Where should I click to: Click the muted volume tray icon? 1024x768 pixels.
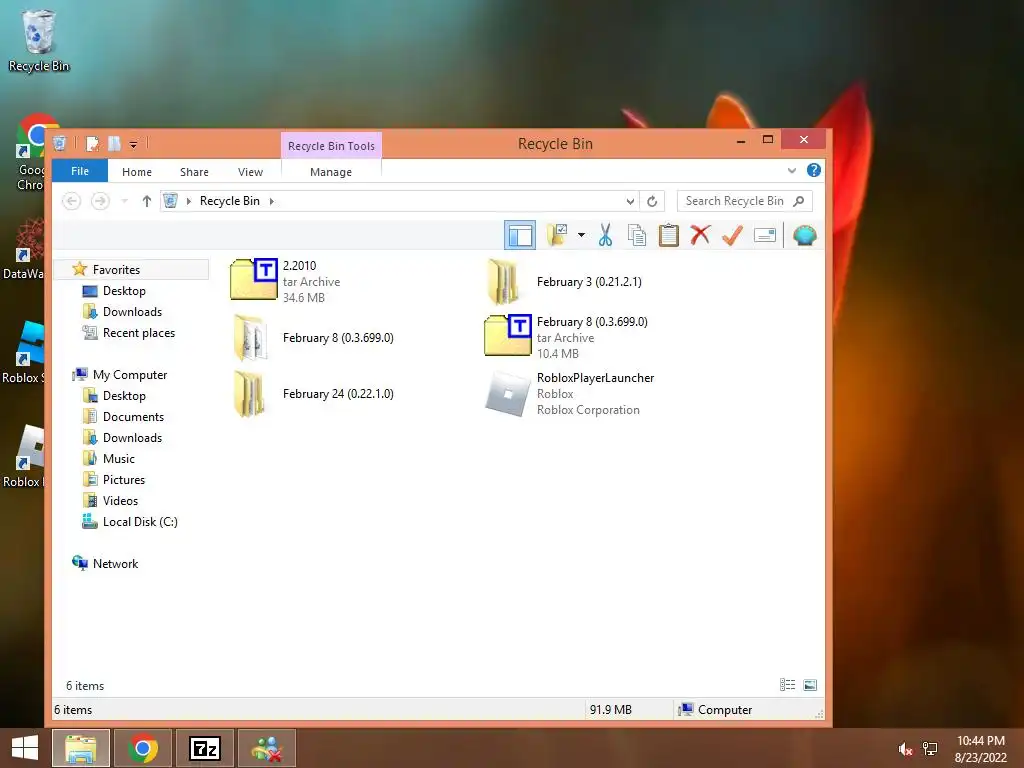point(904,749)
